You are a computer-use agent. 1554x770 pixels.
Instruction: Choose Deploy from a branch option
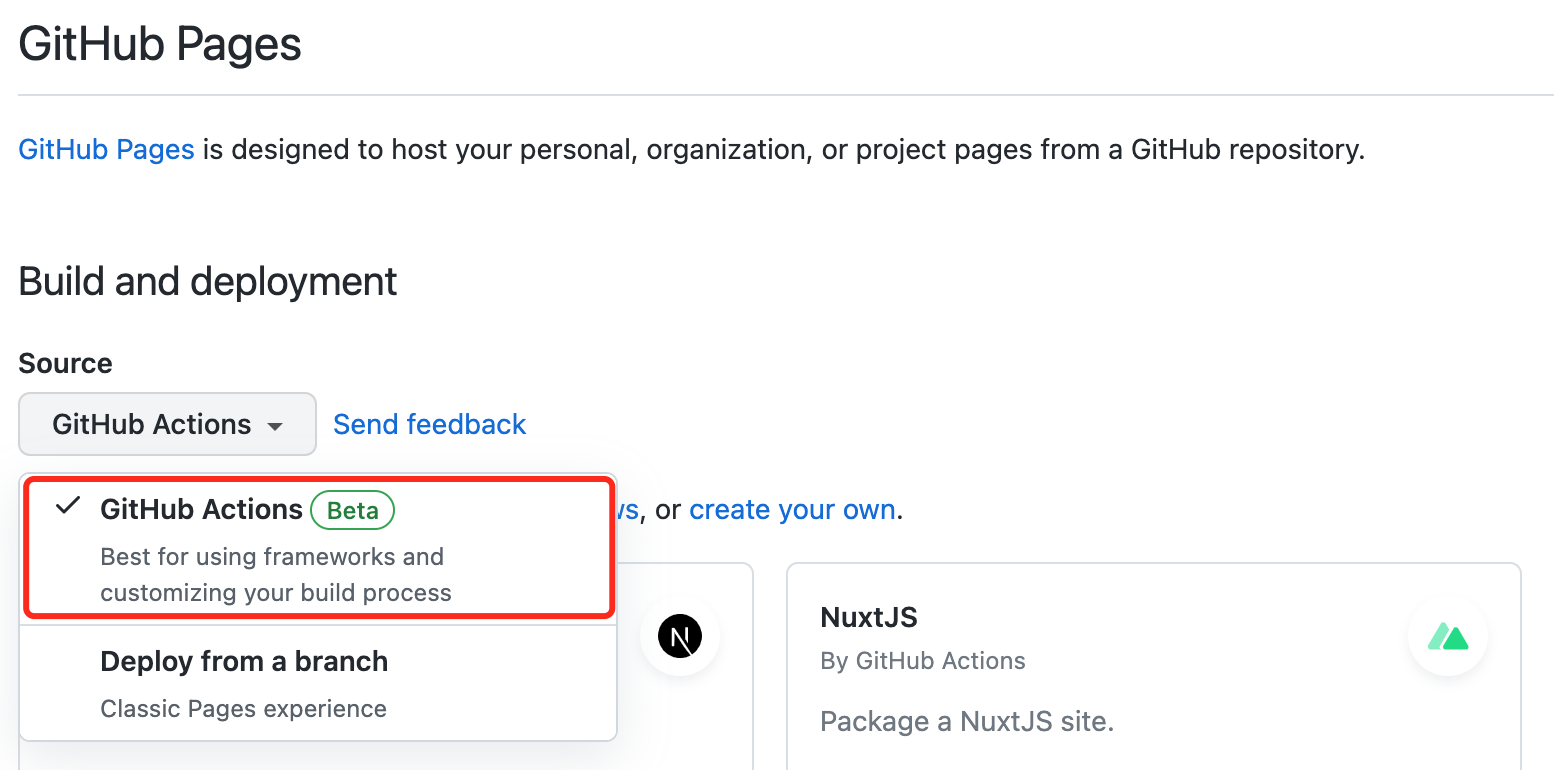pos(318,684)
